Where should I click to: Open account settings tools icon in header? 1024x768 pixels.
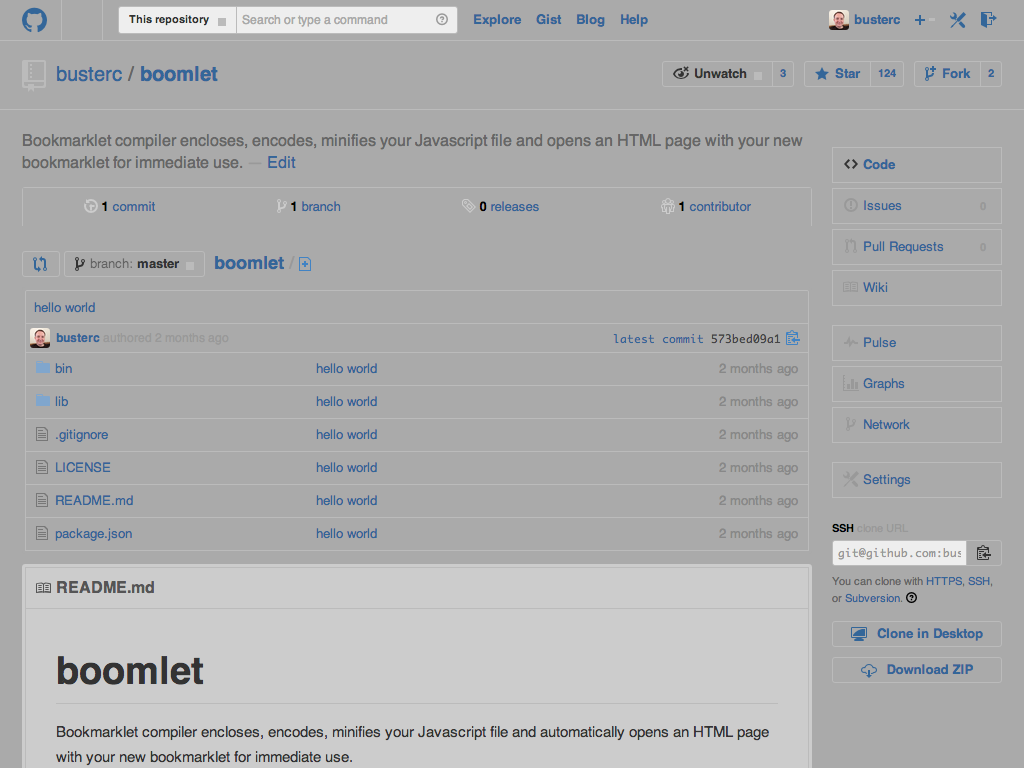click(x=957, y=20)
